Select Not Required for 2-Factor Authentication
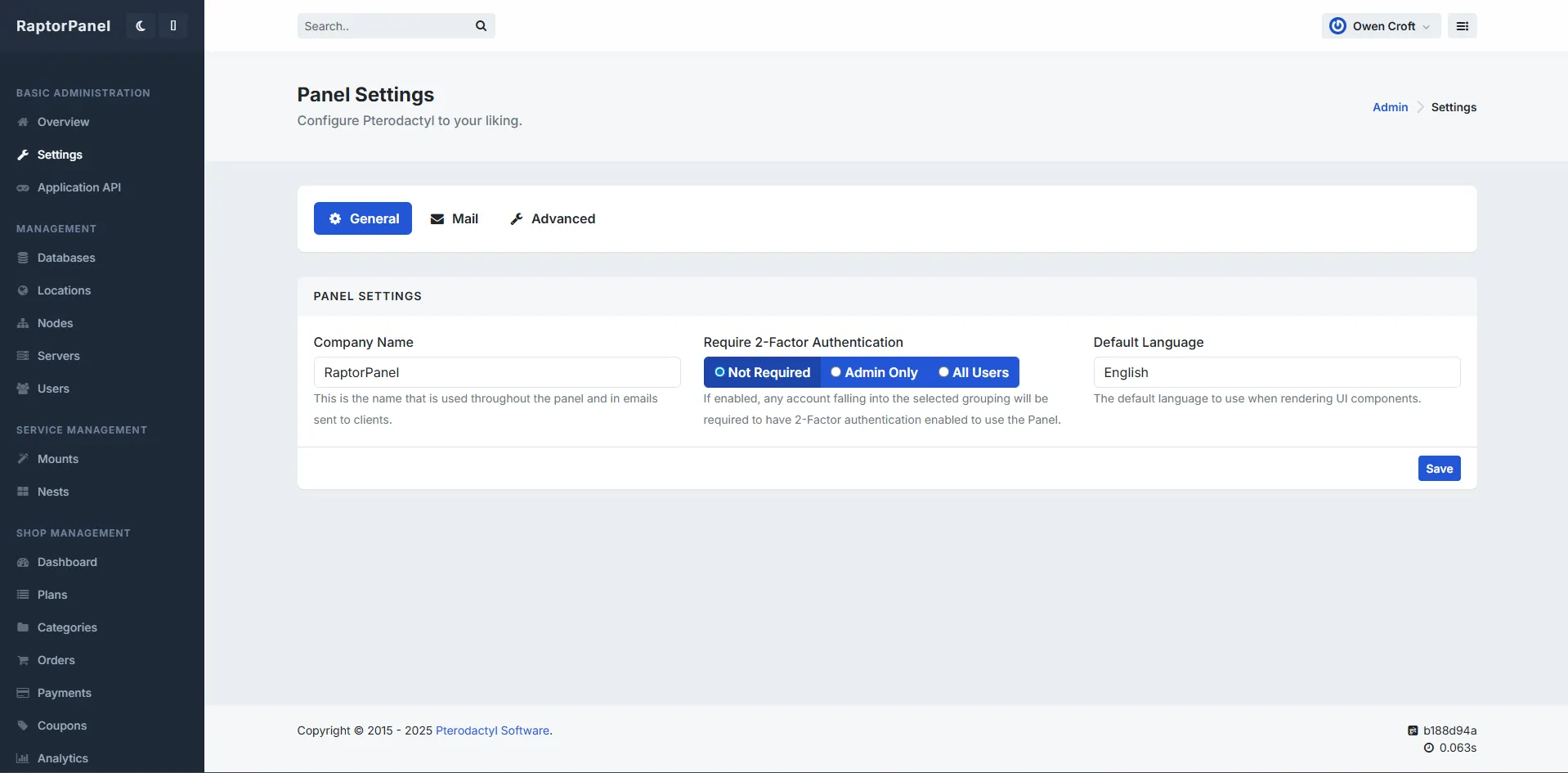Viewport: 1568px width, 773px height. tap(762, 372)
